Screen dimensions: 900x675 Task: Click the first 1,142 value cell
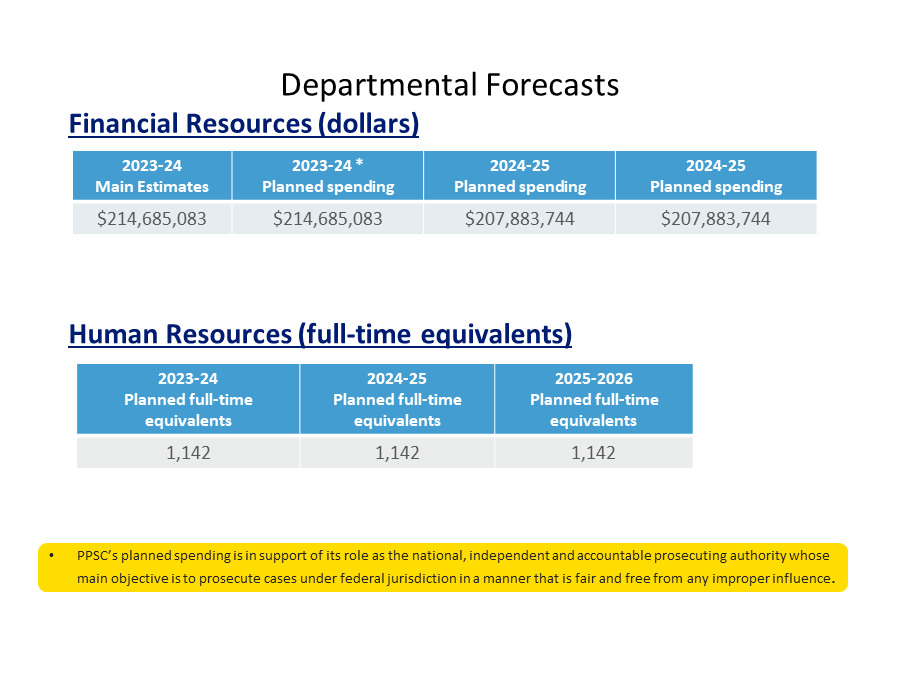point(188,452)
